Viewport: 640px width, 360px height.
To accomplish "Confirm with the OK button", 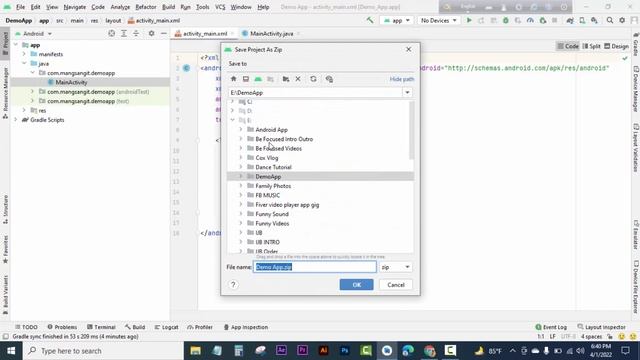I will tap(356, 284).
